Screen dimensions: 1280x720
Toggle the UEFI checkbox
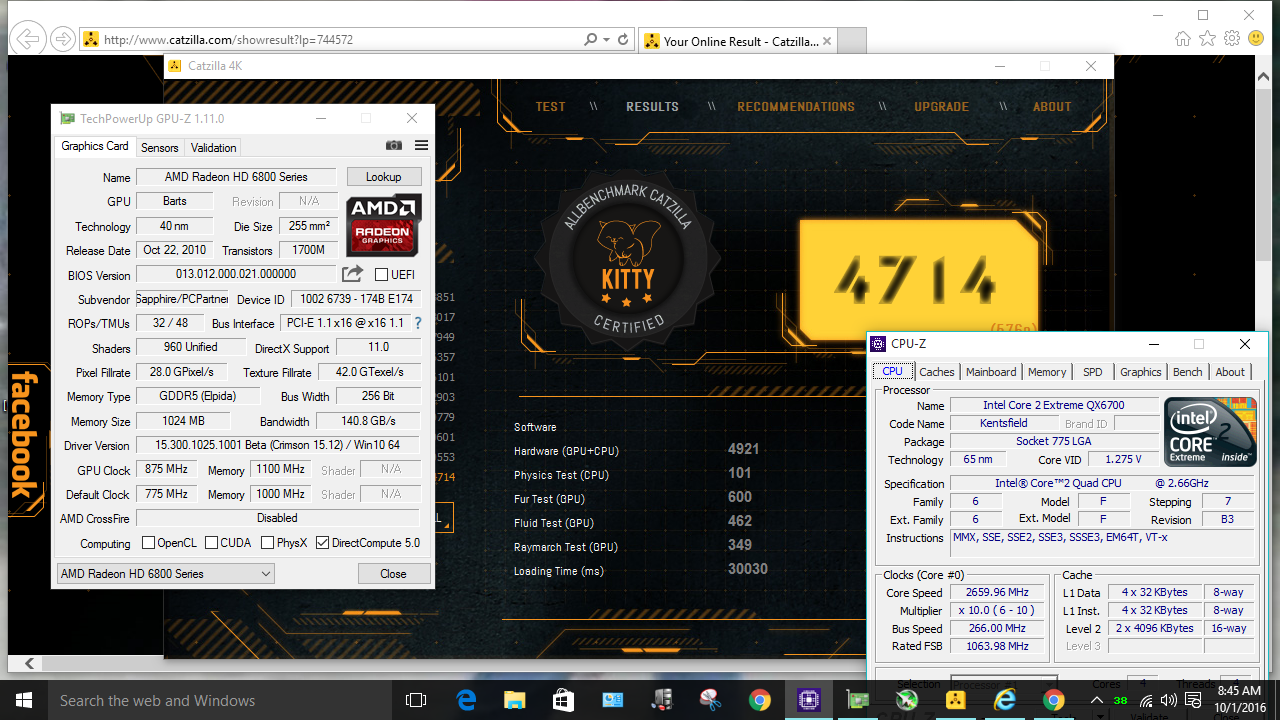point(382,275)
